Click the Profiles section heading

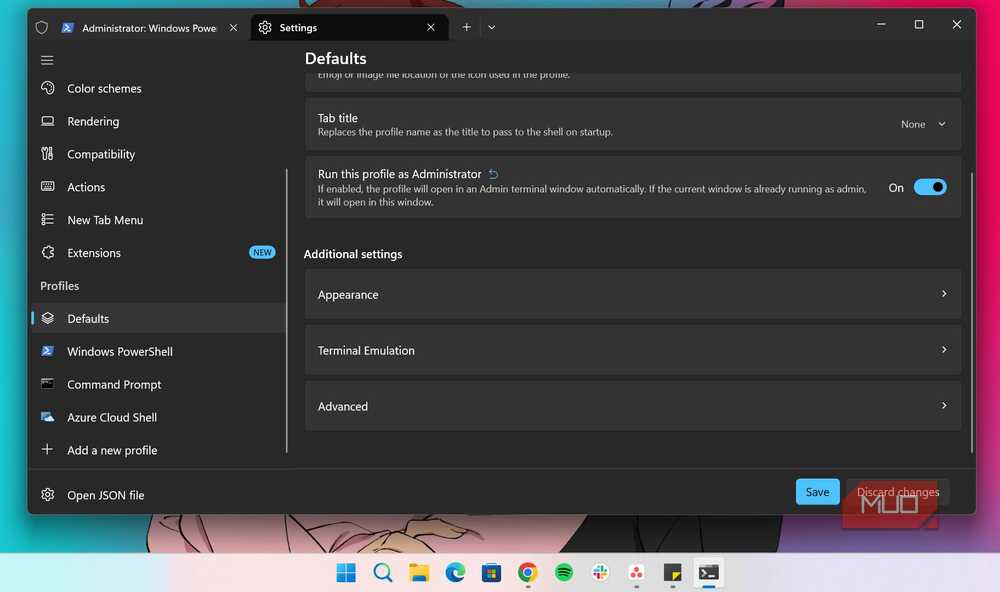(x=60, y=286)
